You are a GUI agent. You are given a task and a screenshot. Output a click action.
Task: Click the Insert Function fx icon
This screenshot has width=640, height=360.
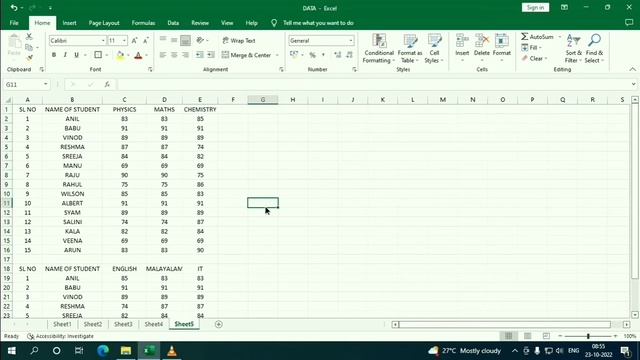[x=107, y=84]
